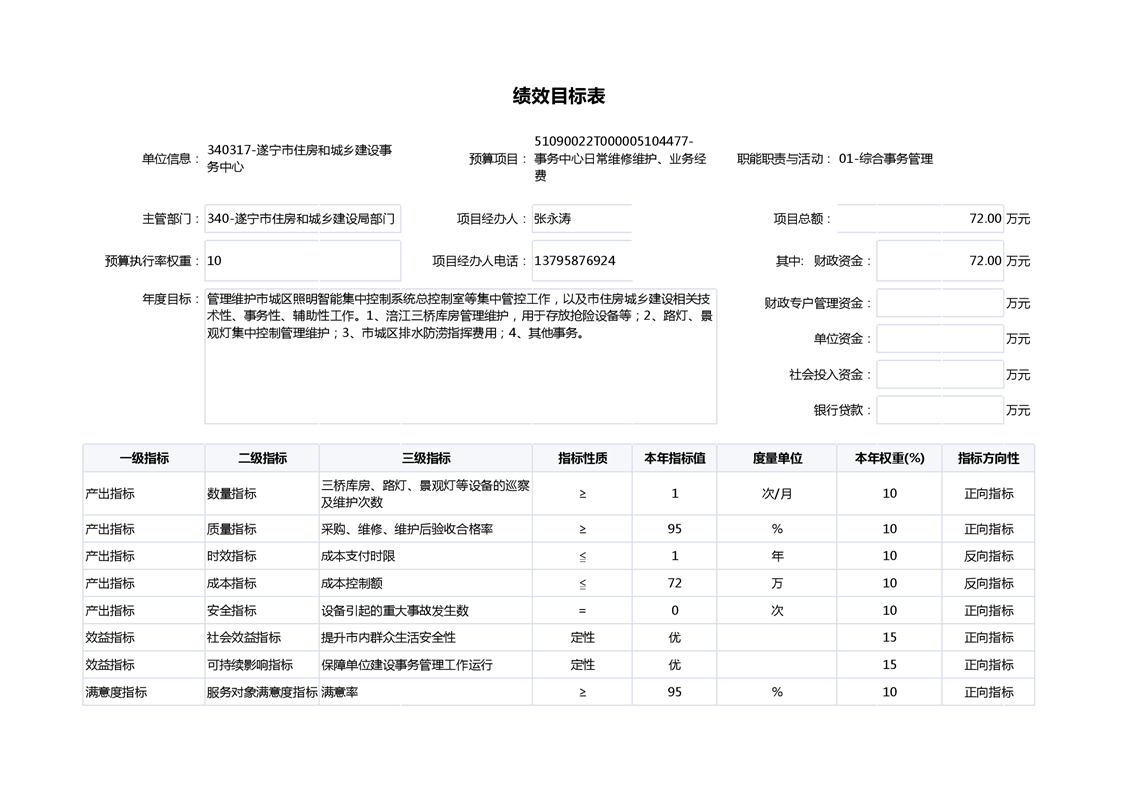Focus the 项目经办人电话 phone number field
Screen dimensions: 1122x793
pyautogui.click(x=581, y=261)
